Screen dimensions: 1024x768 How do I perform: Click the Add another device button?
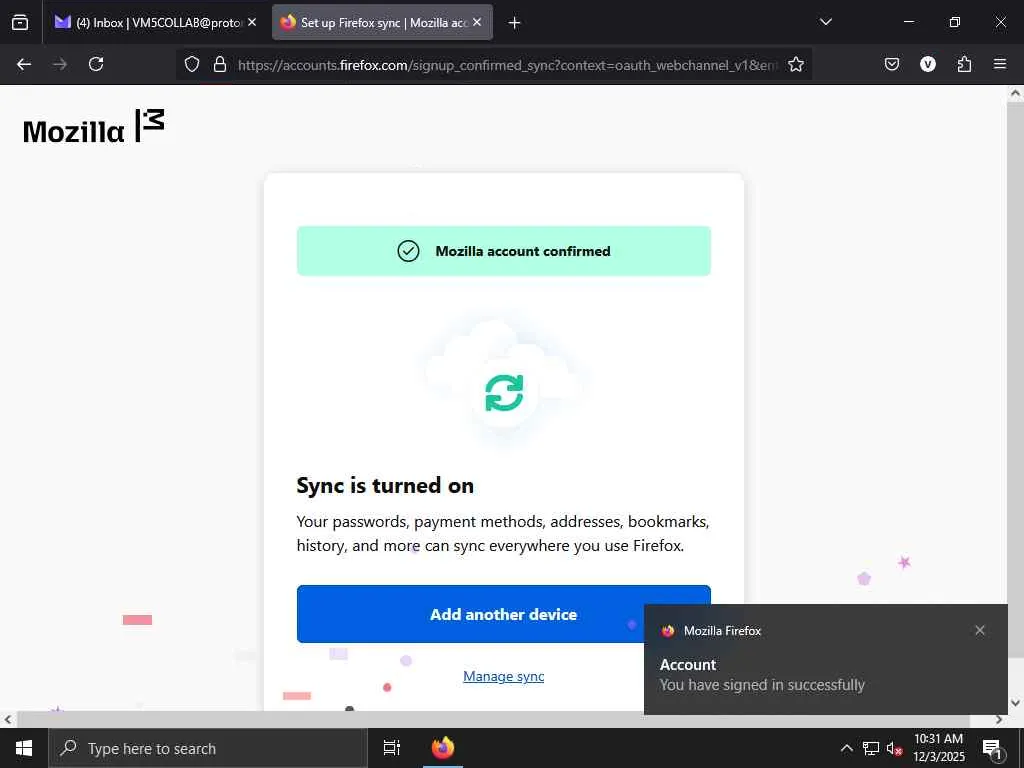coord(504,614)
